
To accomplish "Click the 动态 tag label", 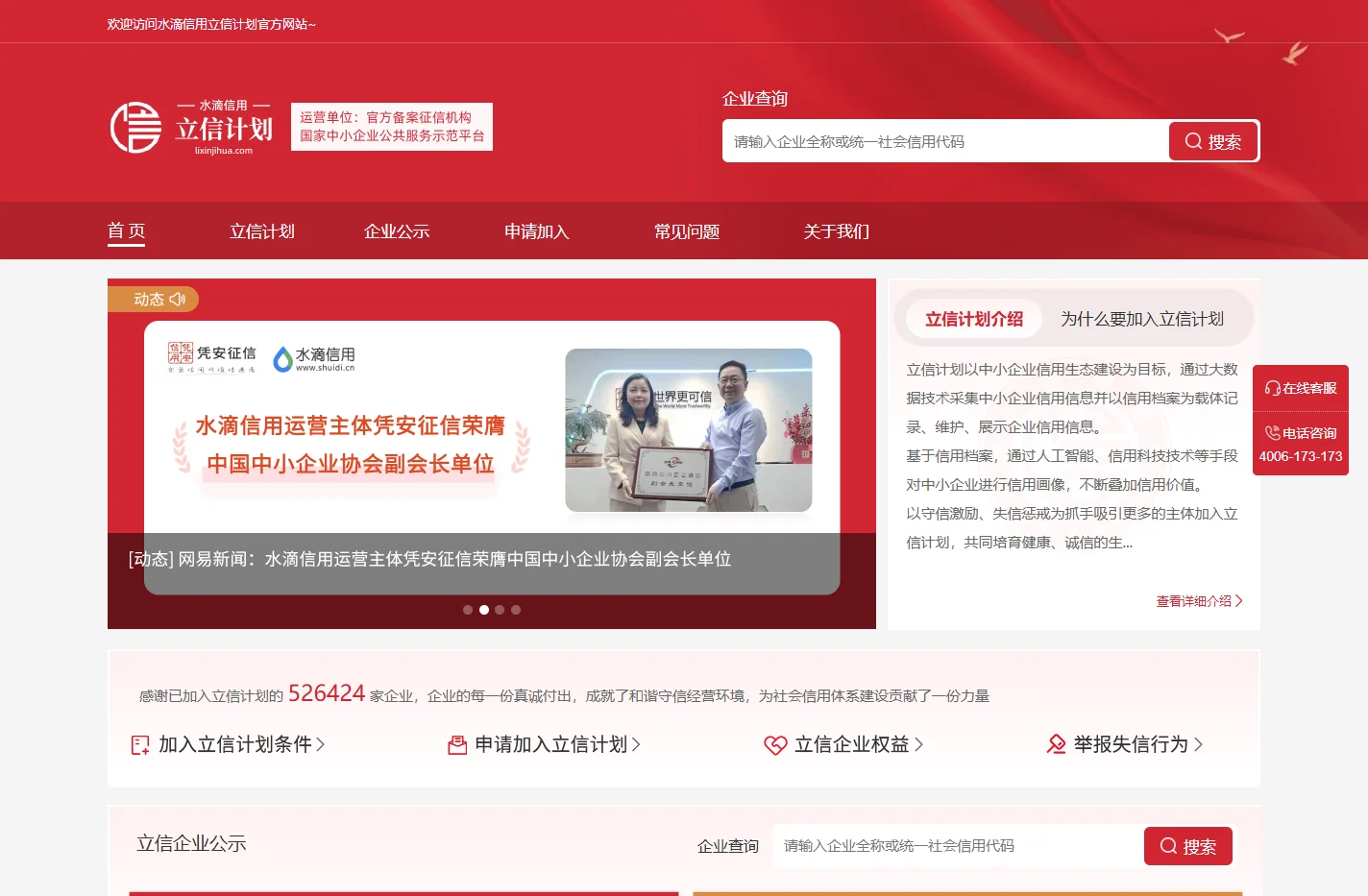I will click(149, 300).
